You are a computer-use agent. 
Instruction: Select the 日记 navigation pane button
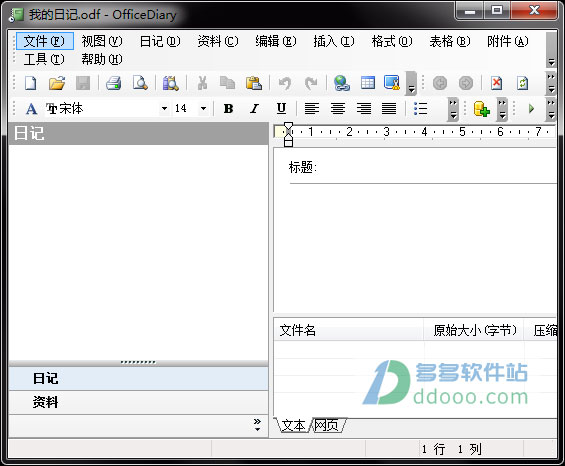point(138,378)
